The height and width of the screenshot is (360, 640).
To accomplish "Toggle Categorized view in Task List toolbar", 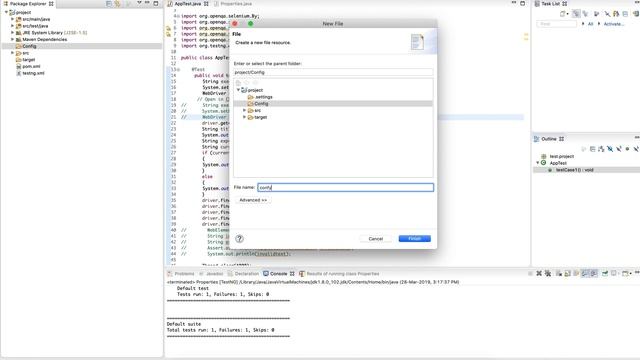I will coord(576,14).
